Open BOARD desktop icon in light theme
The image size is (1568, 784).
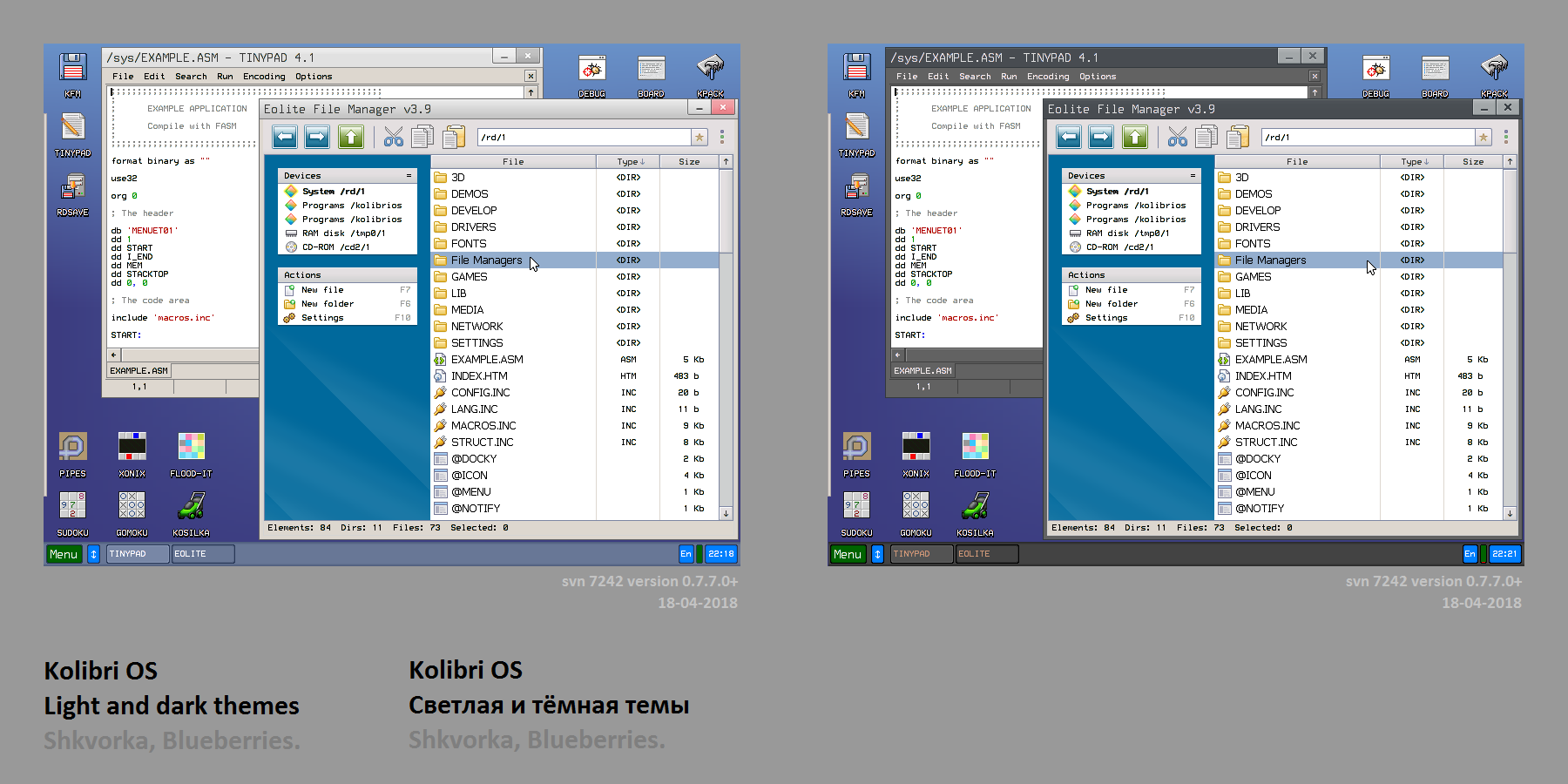tap(652, 76)
